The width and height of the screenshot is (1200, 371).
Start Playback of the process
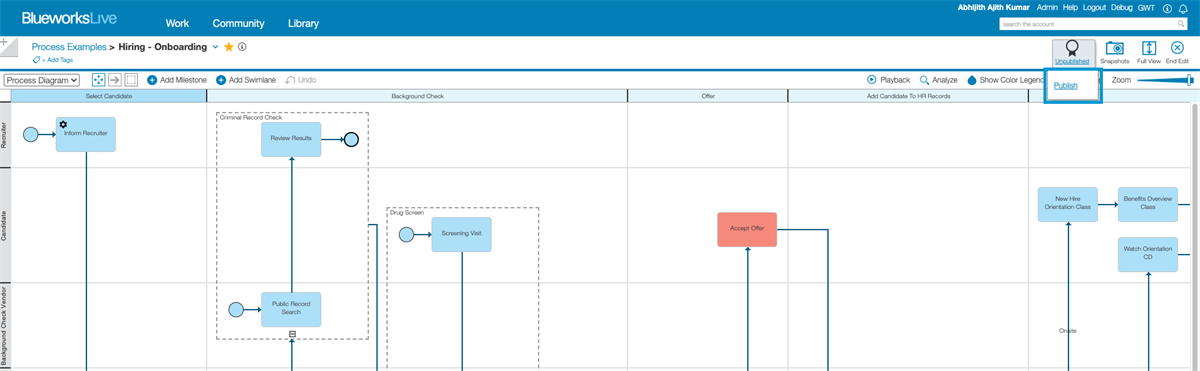click(x=872, y=79)
